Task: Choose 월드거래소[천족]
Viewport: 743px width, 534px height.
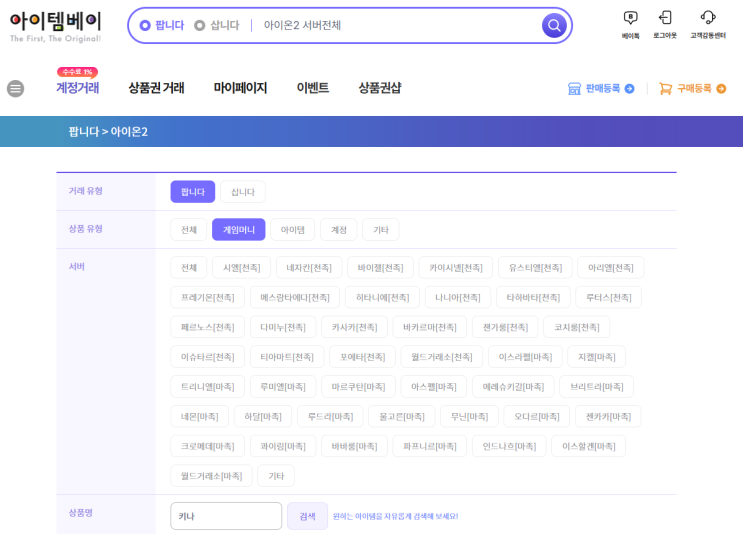Action: pos(442,357)
